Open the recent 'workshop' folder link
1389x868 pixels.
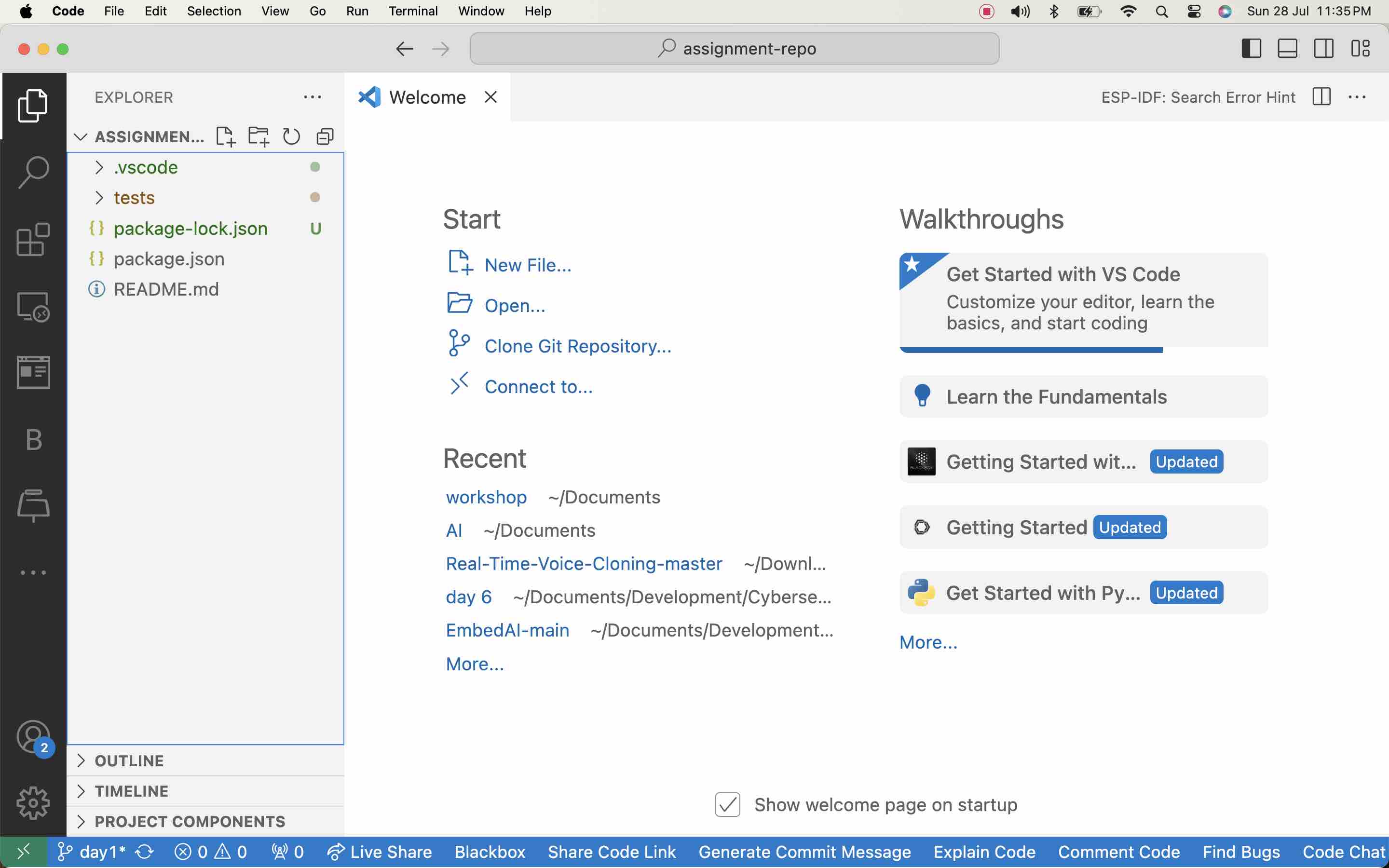click(486, 497)
